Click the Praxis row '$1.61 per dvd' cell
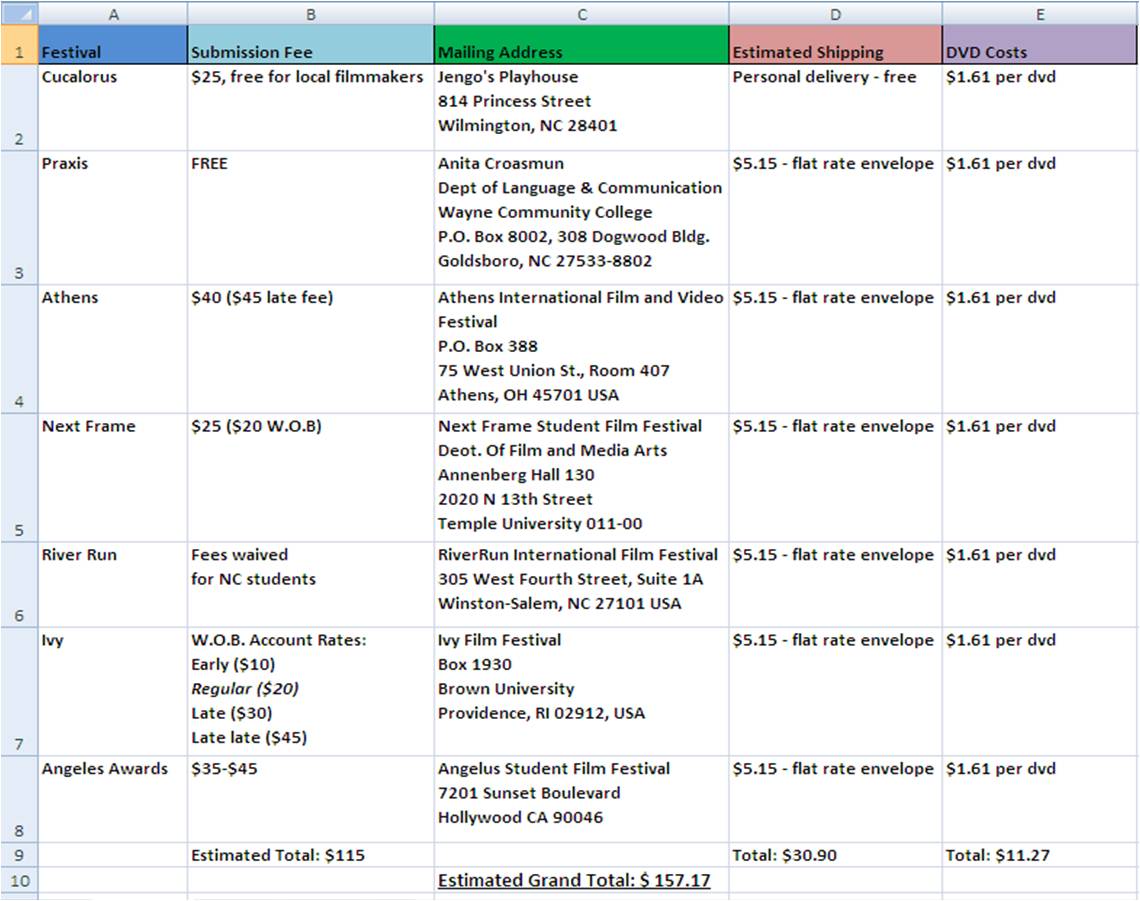This screenshot has height=901, width=1140. pyautogui.click(x=1040, y=218)
